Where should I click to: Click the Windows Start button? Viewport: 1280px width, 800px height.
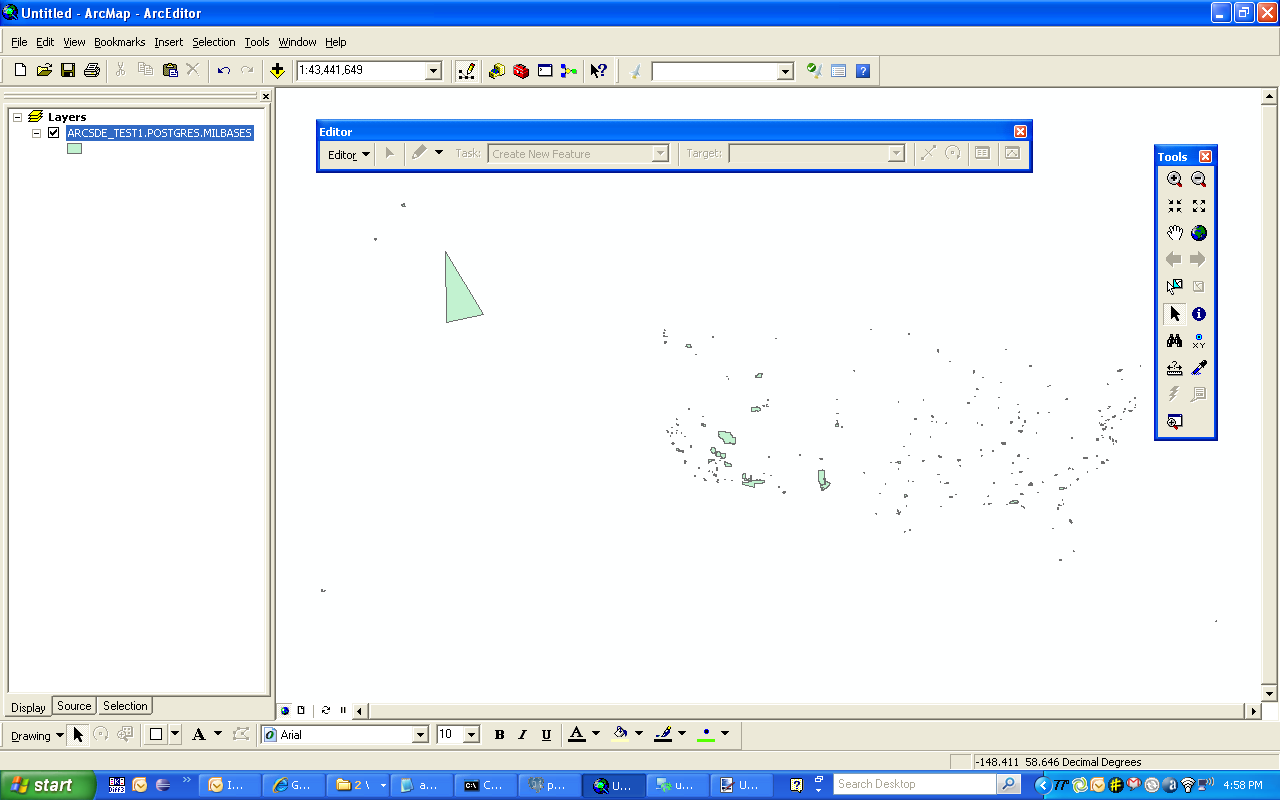pyautogui.click(x=47, y=785)
